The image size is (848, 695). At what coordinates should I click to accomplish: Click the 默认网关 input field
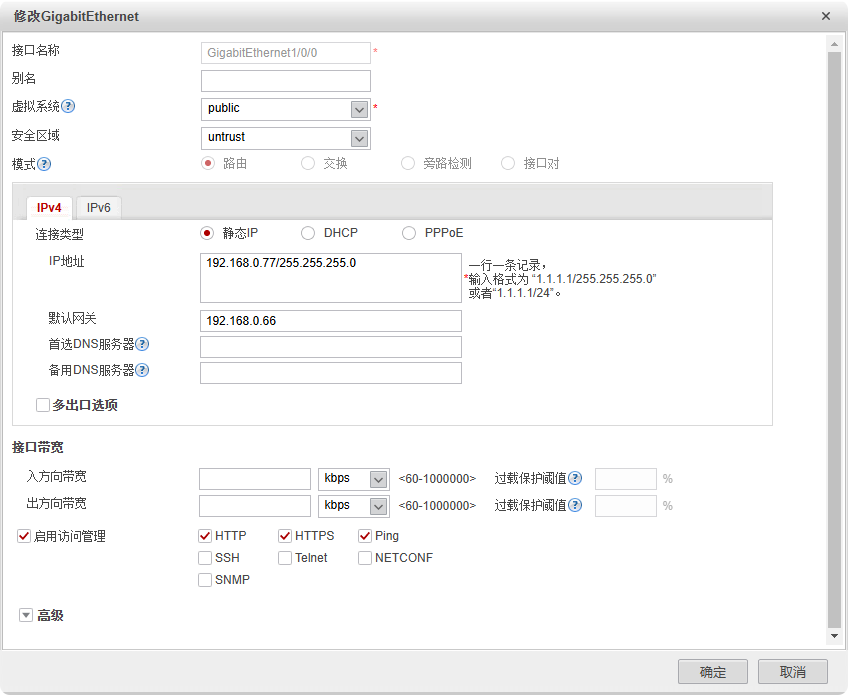click(330, 321)
